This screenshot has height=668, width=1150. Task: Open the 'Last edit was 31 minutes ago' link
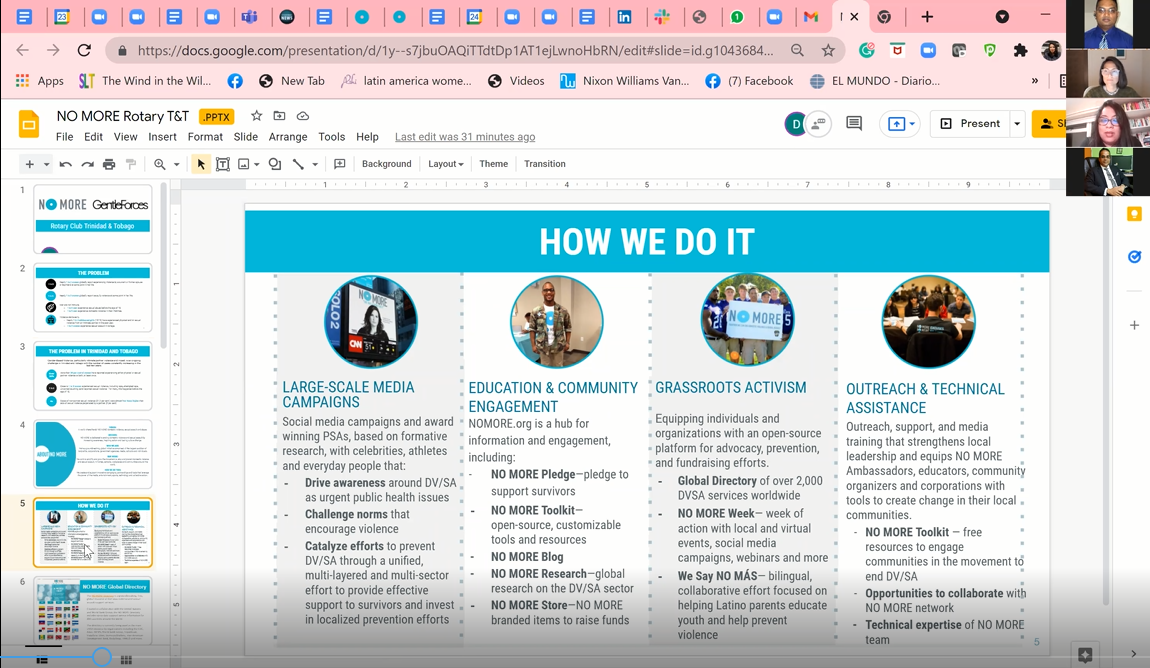(464, 137)
